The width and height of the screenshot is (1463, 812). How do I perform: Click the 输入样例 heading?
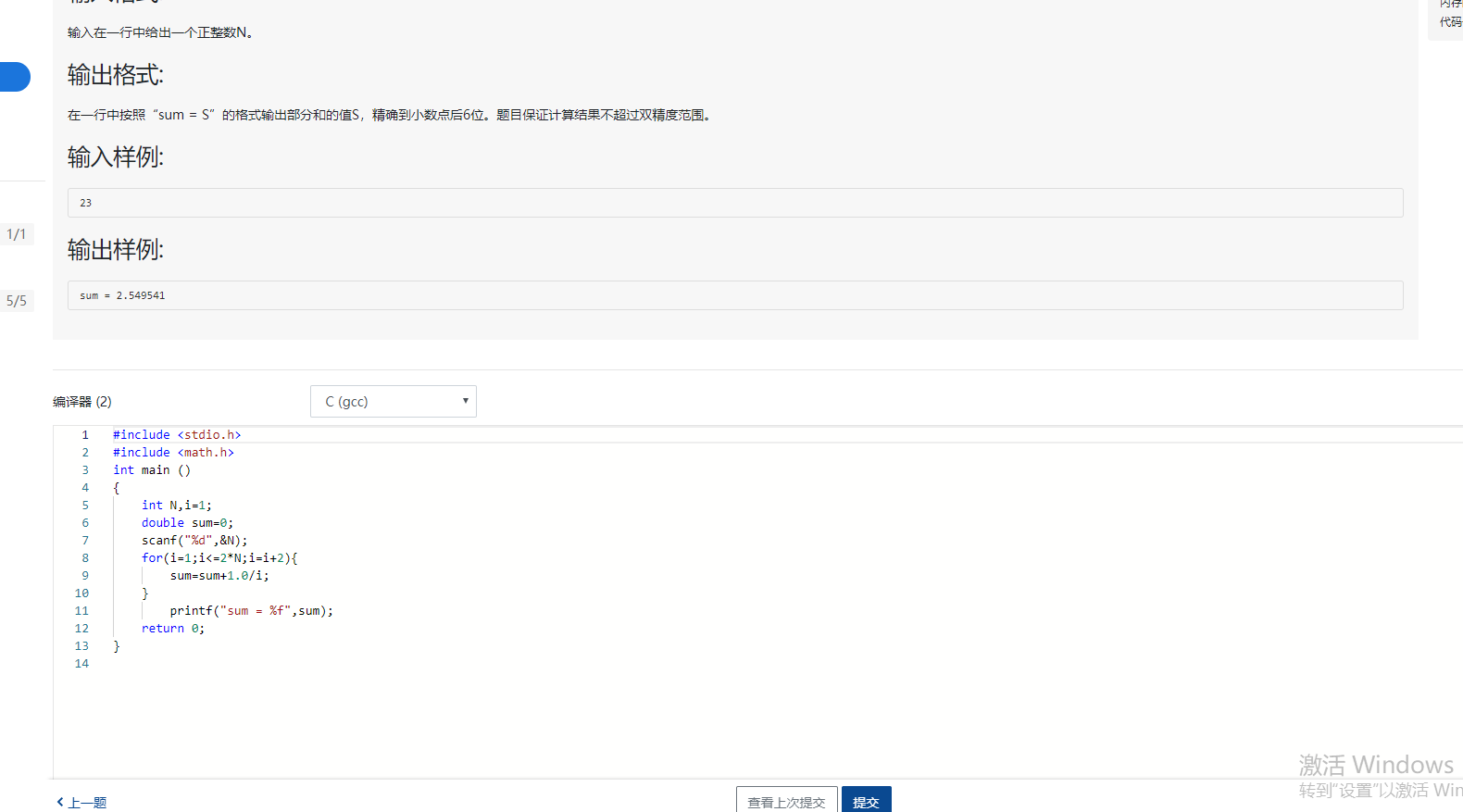116,157
